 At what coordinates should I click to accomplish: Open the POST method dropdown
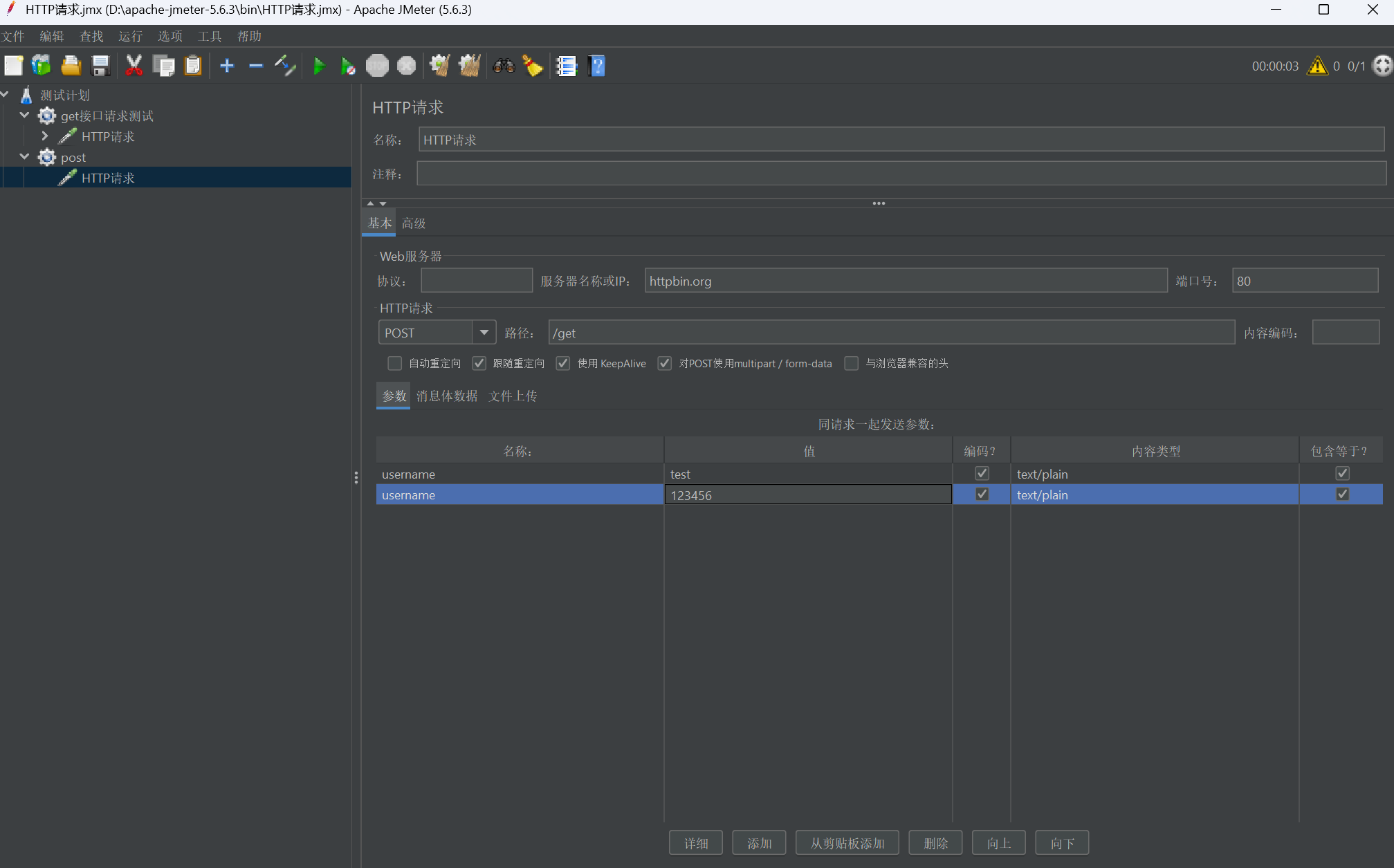[484, 333]
